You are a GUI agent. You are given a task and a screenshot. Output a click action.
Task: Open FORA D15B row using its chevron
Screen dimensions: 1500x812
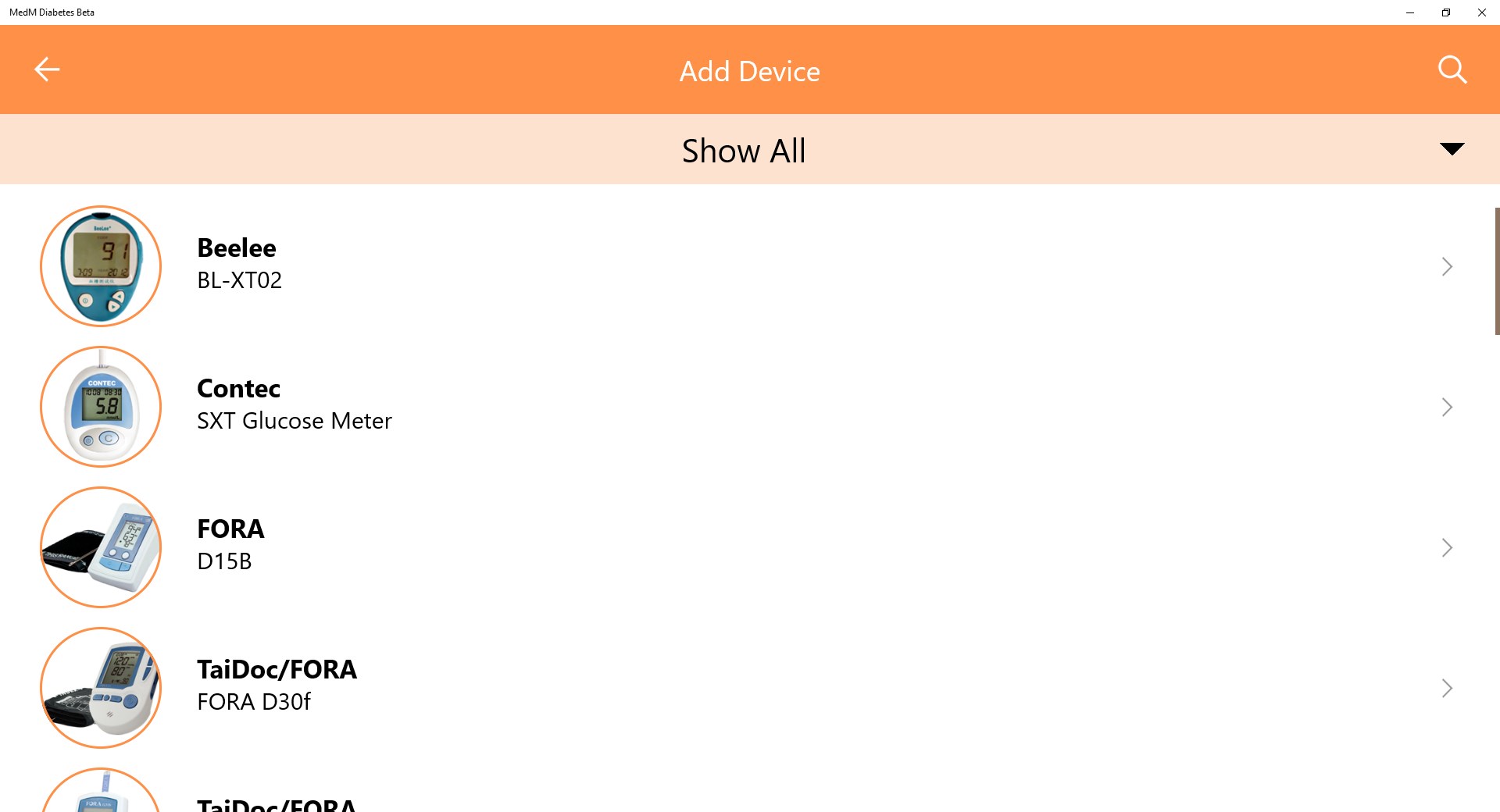(x=1447, y=547)
